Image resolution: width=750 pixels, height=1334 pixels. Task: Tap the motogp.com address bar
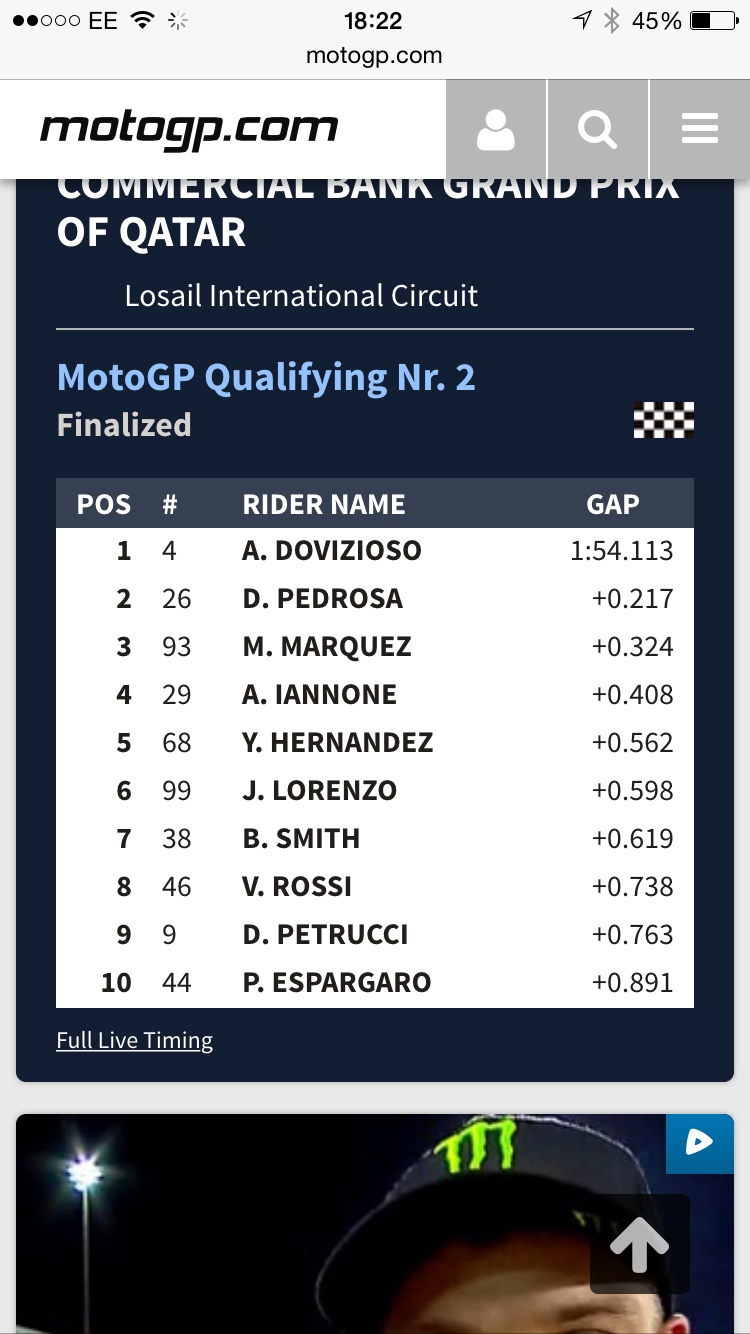point(374,56)
